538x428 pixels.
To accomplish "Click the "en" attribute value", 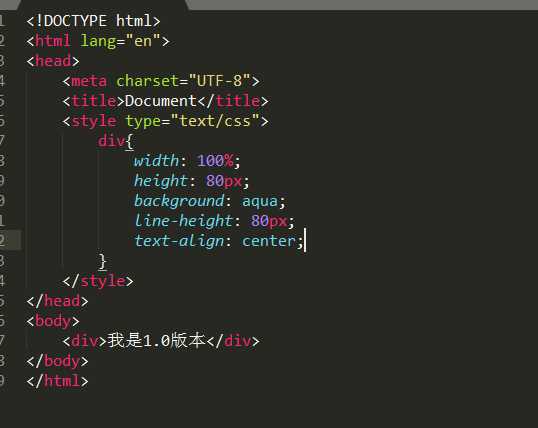I will [143, 41].
